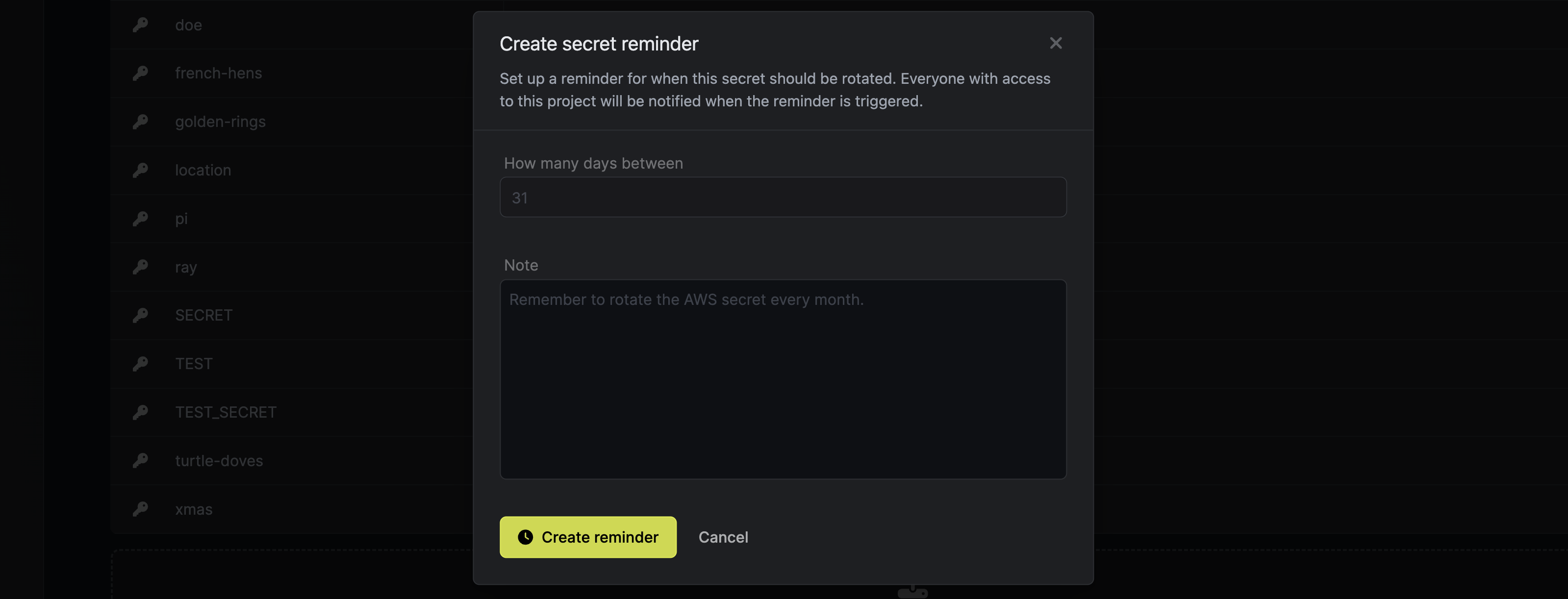Select the key icon next to TEST_SECRET

(x=141, y=412)
